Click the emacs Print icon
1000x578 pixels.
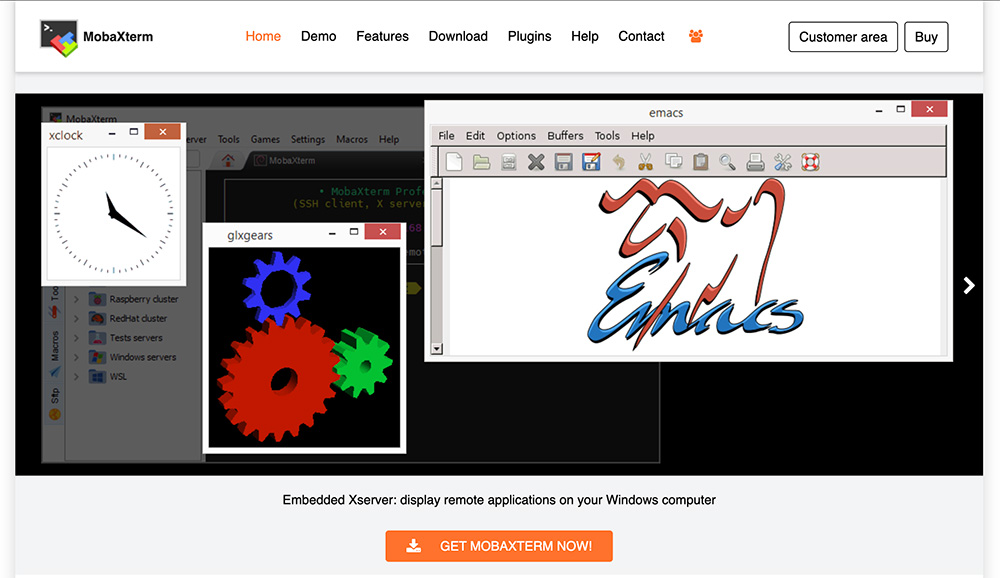[x=755, y=162]
